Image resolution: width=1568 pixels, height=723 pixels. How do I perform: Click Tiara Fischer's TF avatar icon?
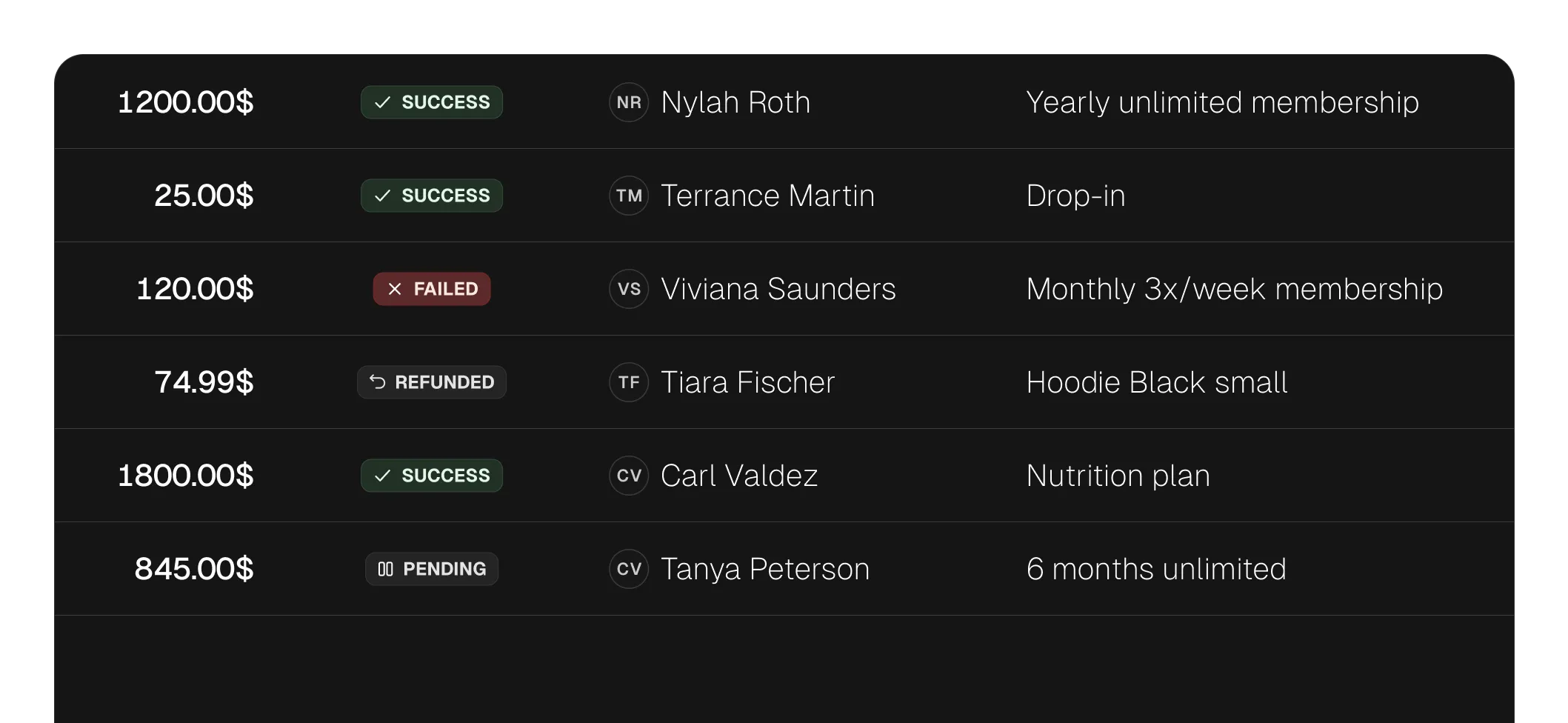click(x=629, y=382)
